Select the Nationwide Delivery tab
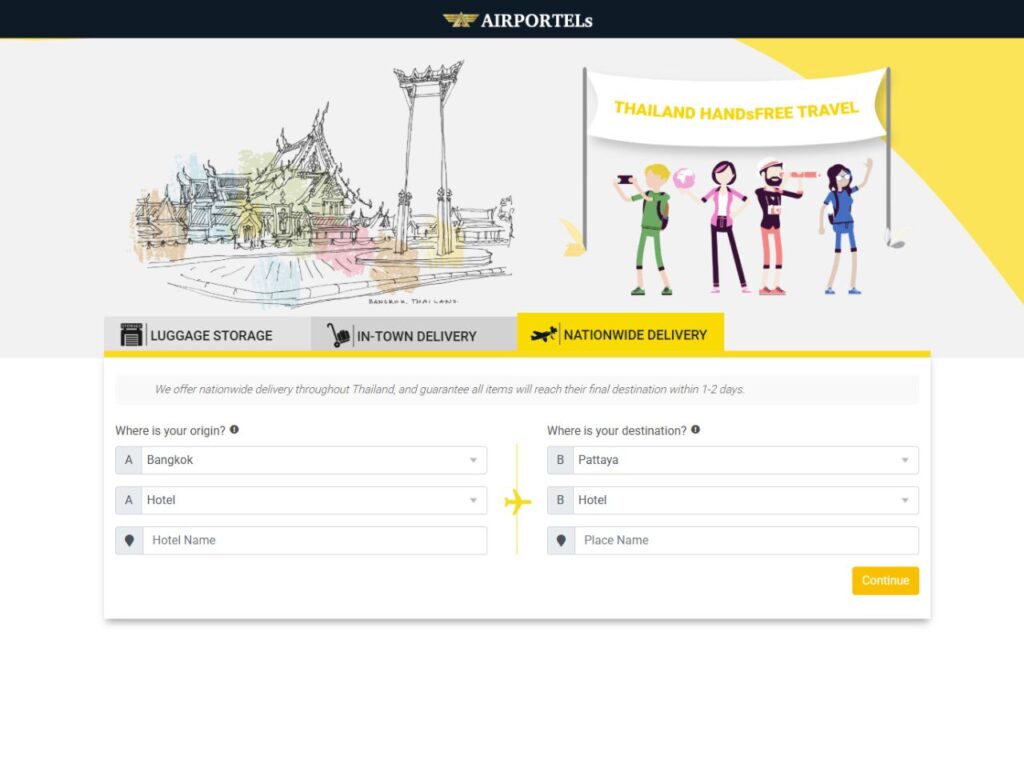Viewport: 1024px width, 768px height. point(620,333)
